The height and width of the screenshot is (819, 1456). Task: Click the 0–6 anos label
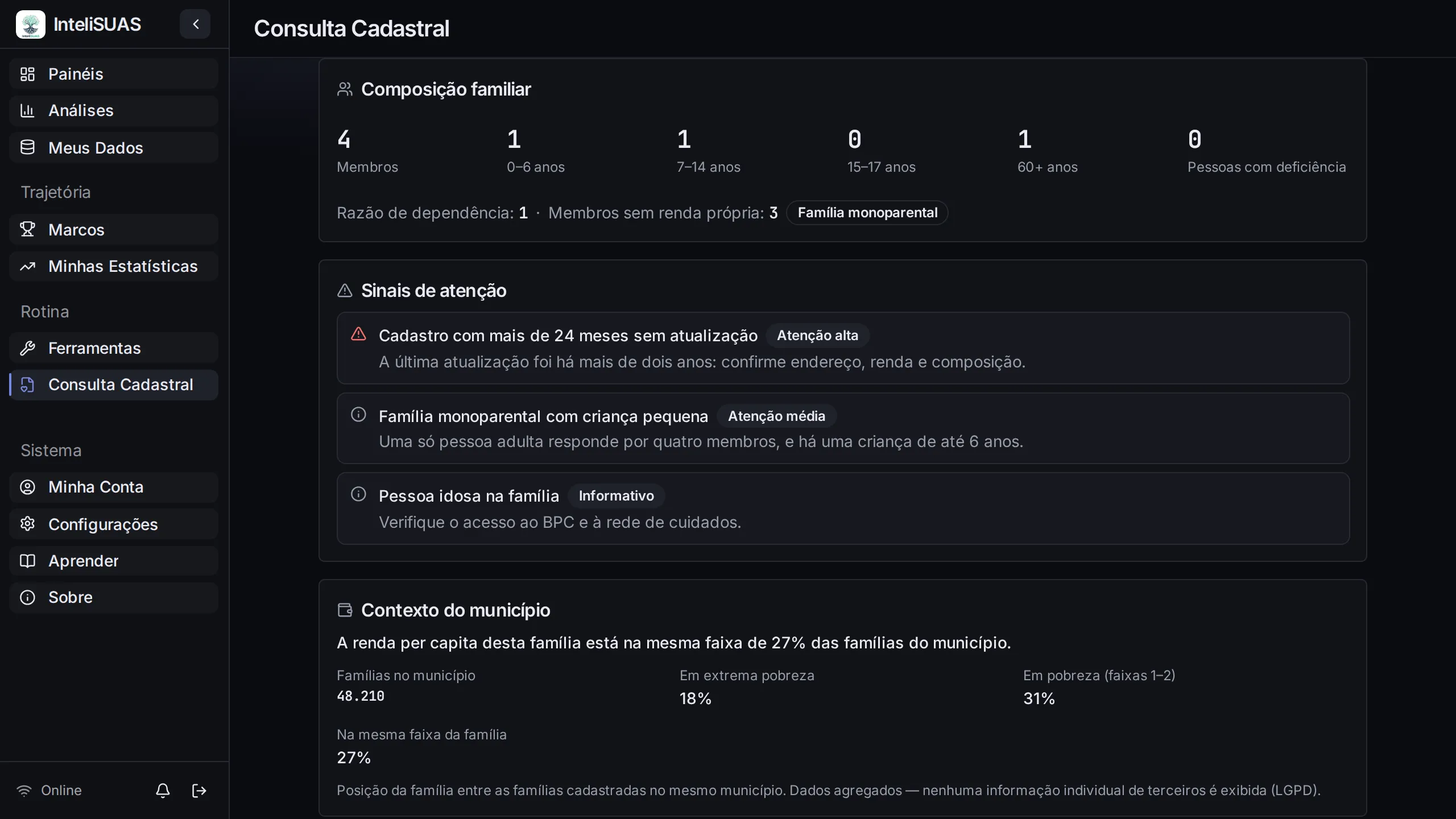(x=536, y=167)
